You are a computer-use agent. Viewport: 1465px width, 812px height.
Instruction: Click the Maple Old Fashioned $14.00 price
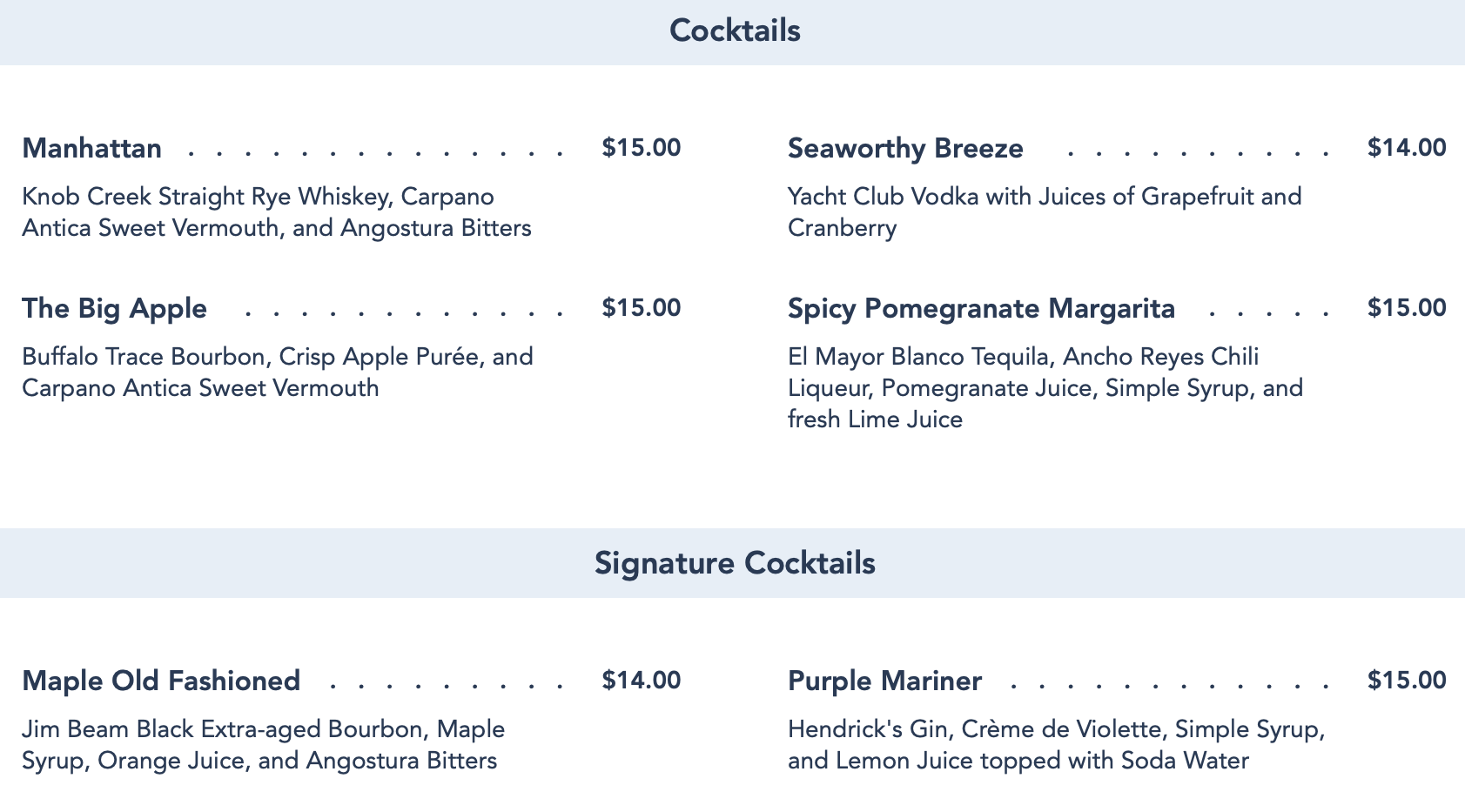[641, 681]
